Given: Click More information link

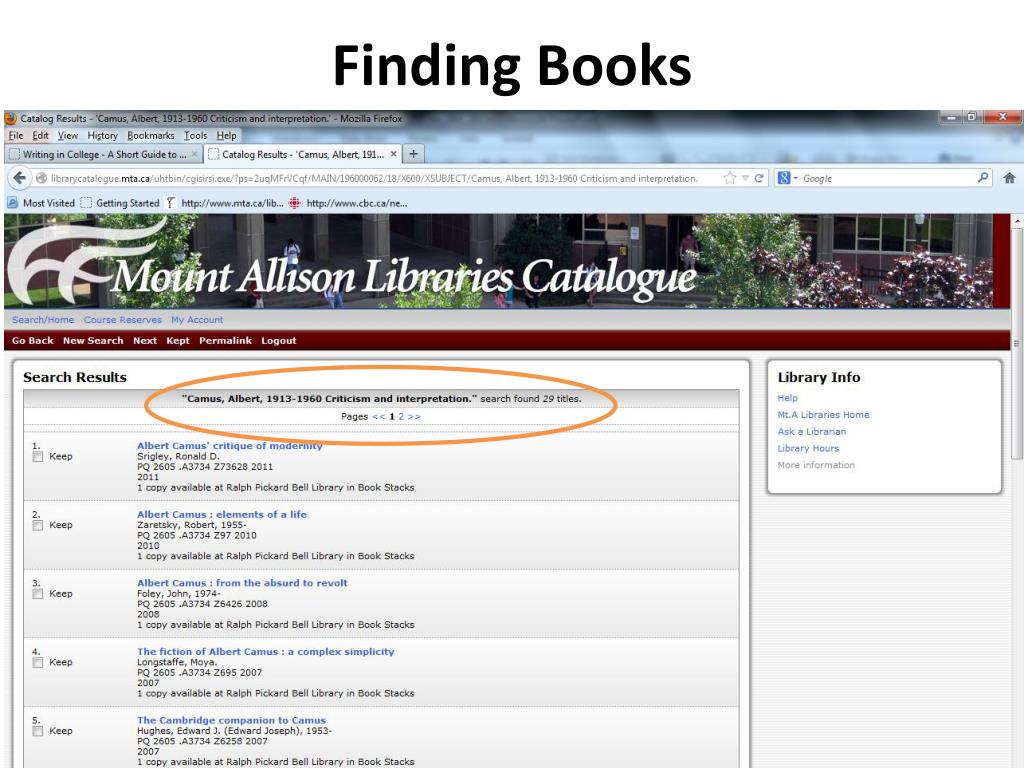Looking at the screenshot, I should coord(816,465).
